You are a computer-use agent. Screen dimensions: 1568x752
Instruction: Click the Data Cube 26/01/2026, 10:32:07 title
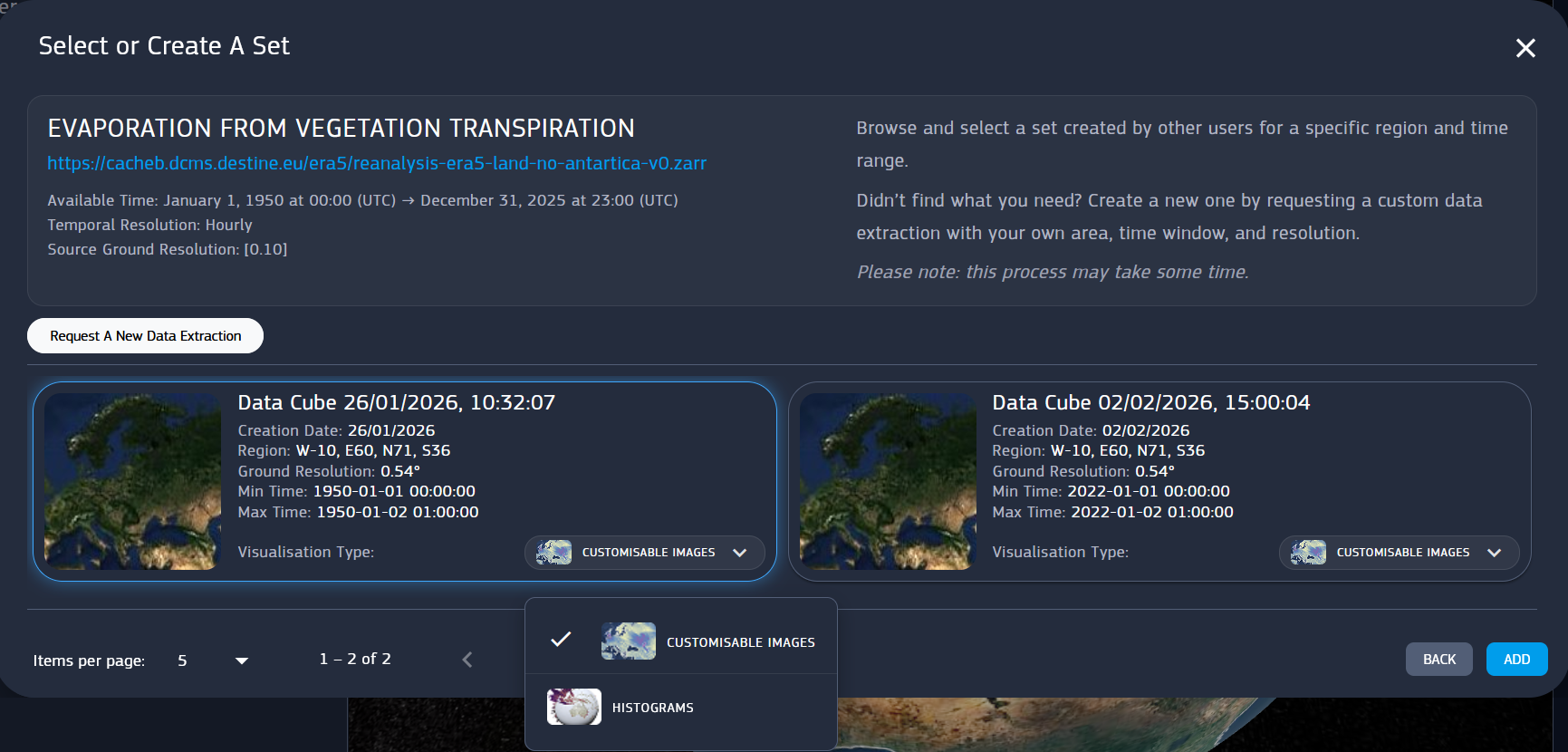tap(396, 402)
